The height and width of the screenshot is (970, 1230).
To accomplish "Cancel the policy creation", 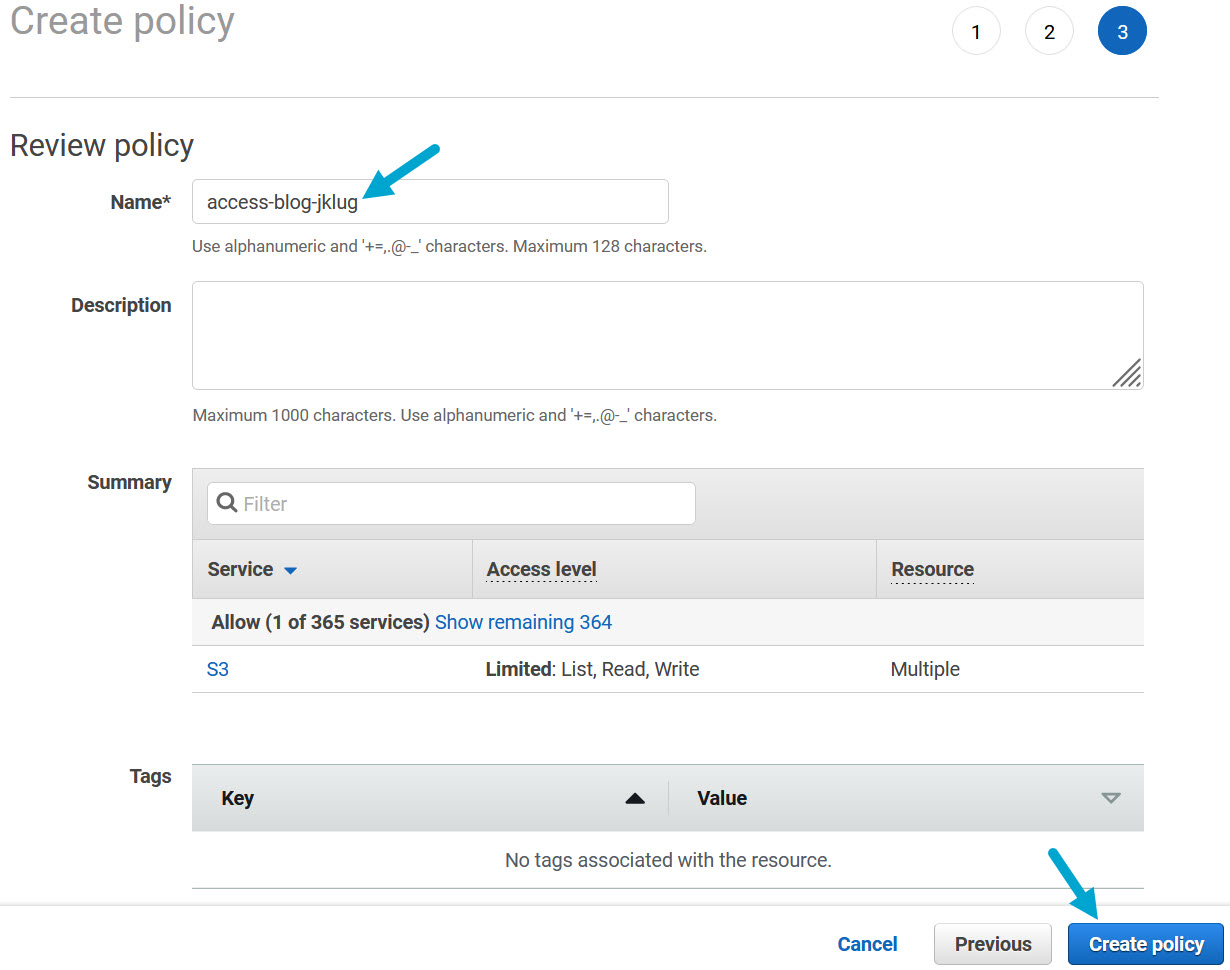I will pos(867,944).
